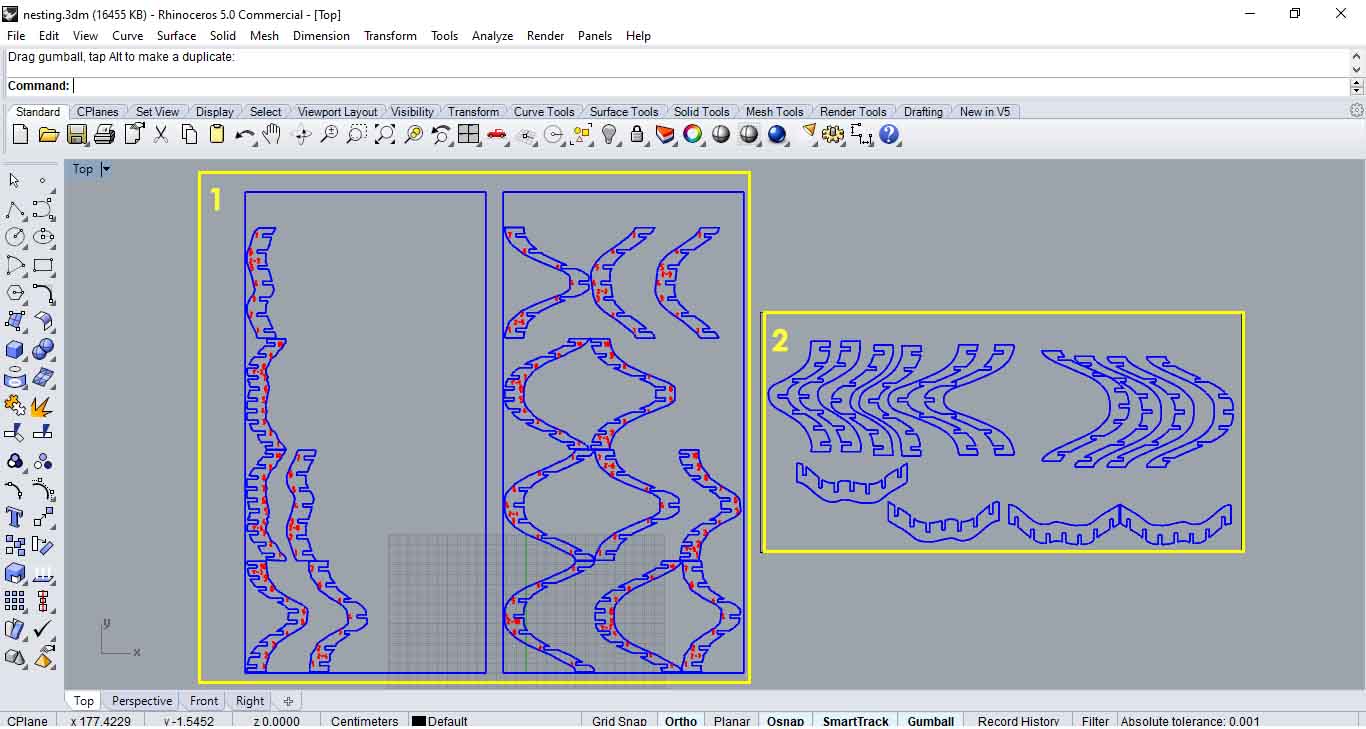Open Options with the gear icon
The image size is (1366, 729).
coord(833,134)
